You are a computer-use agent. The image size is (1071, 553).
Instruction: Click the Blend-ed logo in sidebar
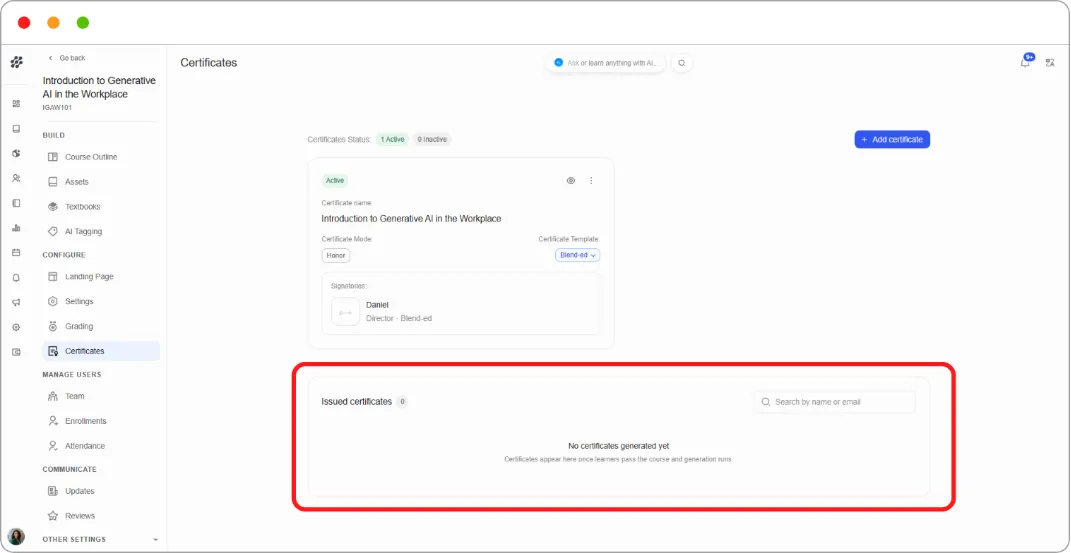tap(16, 62)
